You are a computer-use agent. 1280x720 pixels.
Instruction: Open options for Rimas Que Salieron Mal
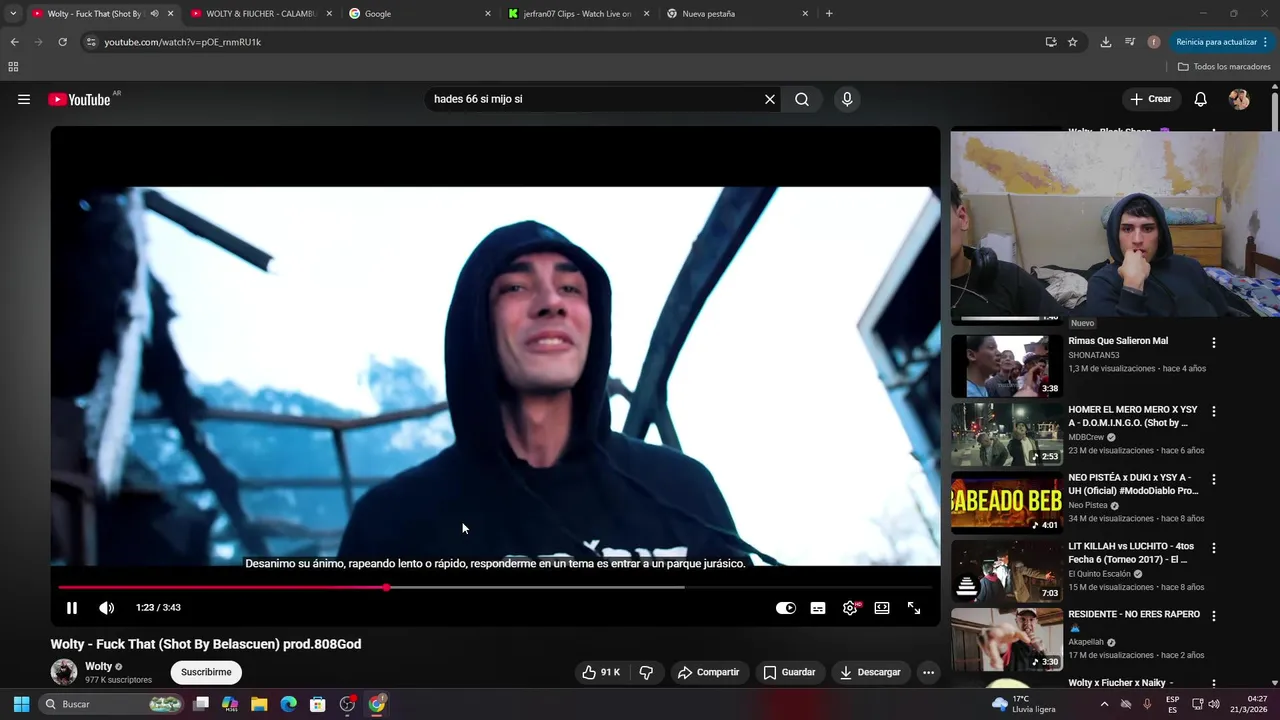1214,342
